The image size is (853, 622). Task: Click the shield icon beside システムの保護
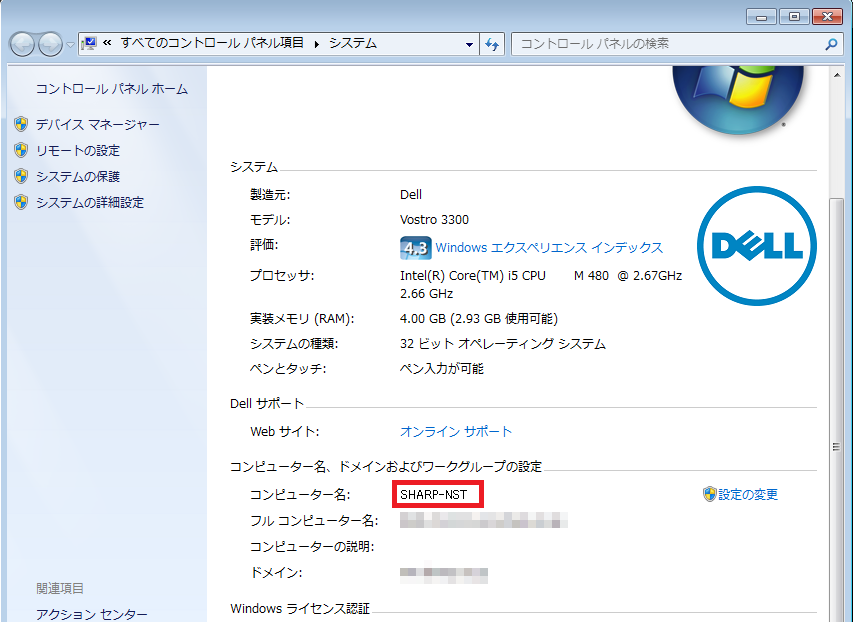tap(21, 176)
